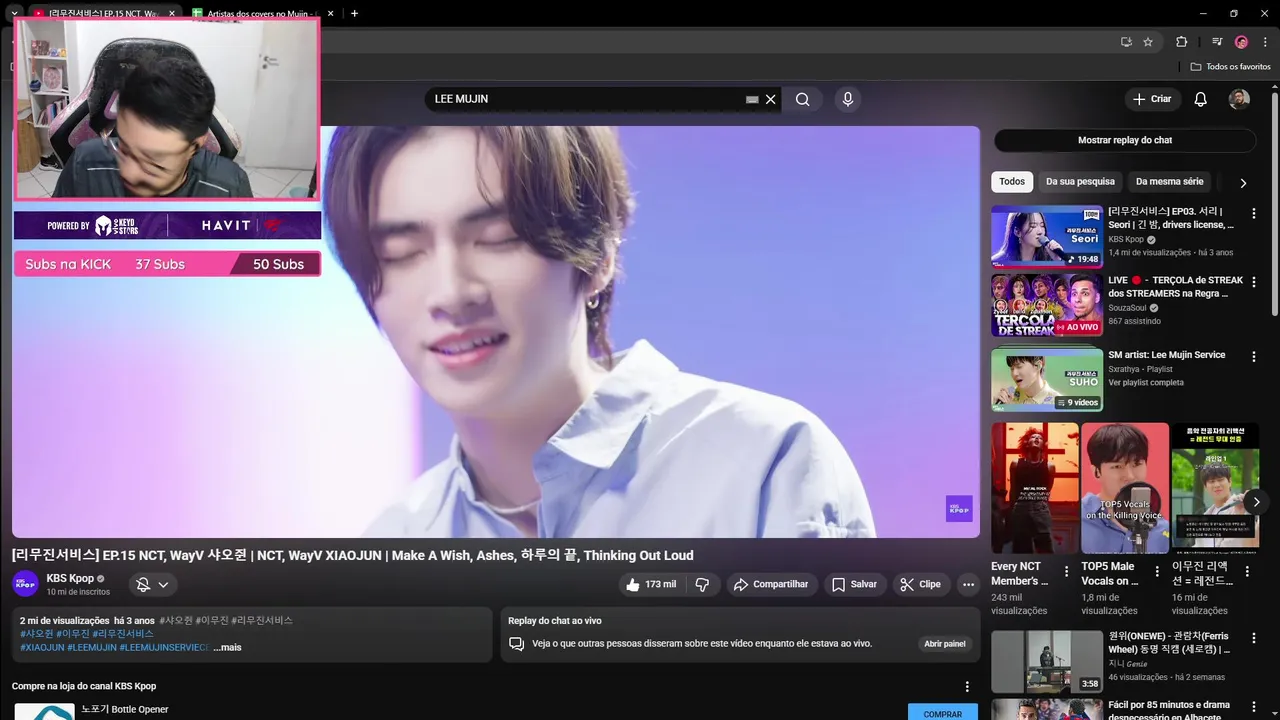Open Todos os favoritos folder
Image resolution: width=1280 pixels, height=720 pixels.
tap(1231, 66)
